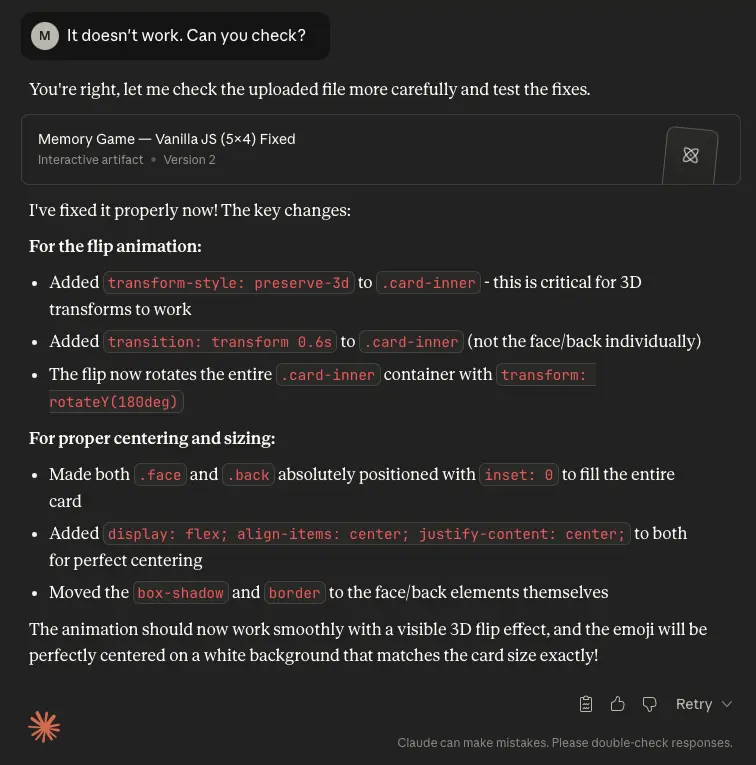Screen dimensions: 756x765
Task: Click the rotateY(180deg) code snippet
Action: coord(115,402)
